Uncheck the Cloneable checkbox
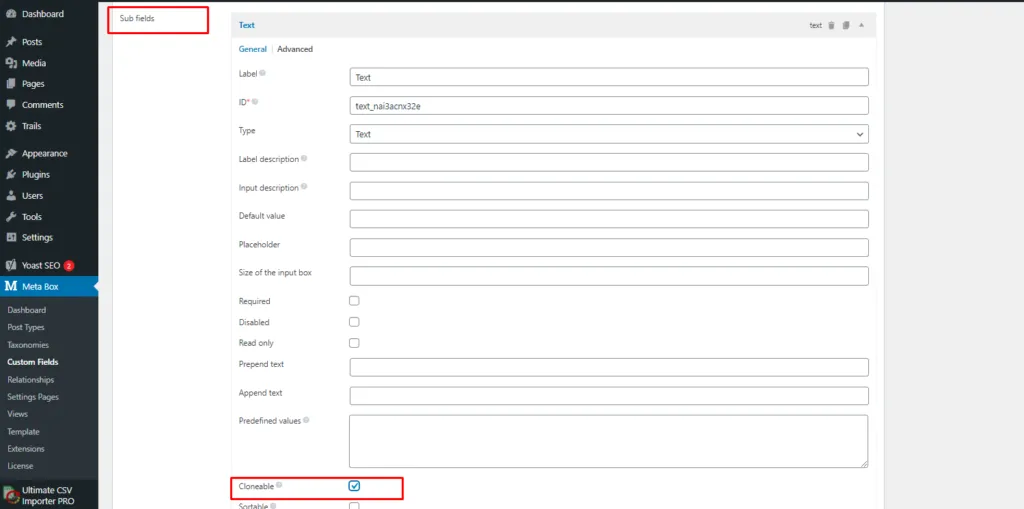The width and height of the screenshot is (1024, 509). [x=354, y=486]
